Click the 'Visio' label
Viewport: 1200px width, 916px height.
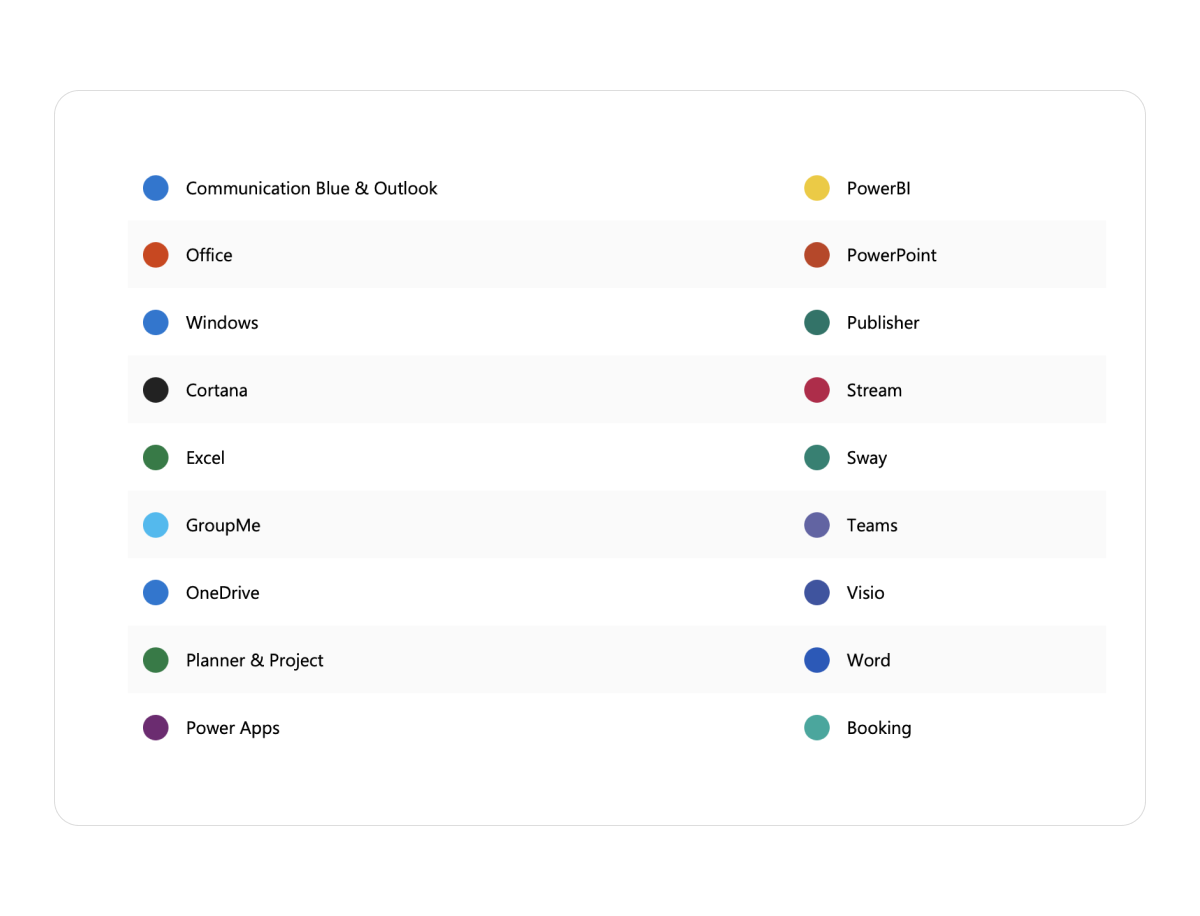click(x=866, y=593)
